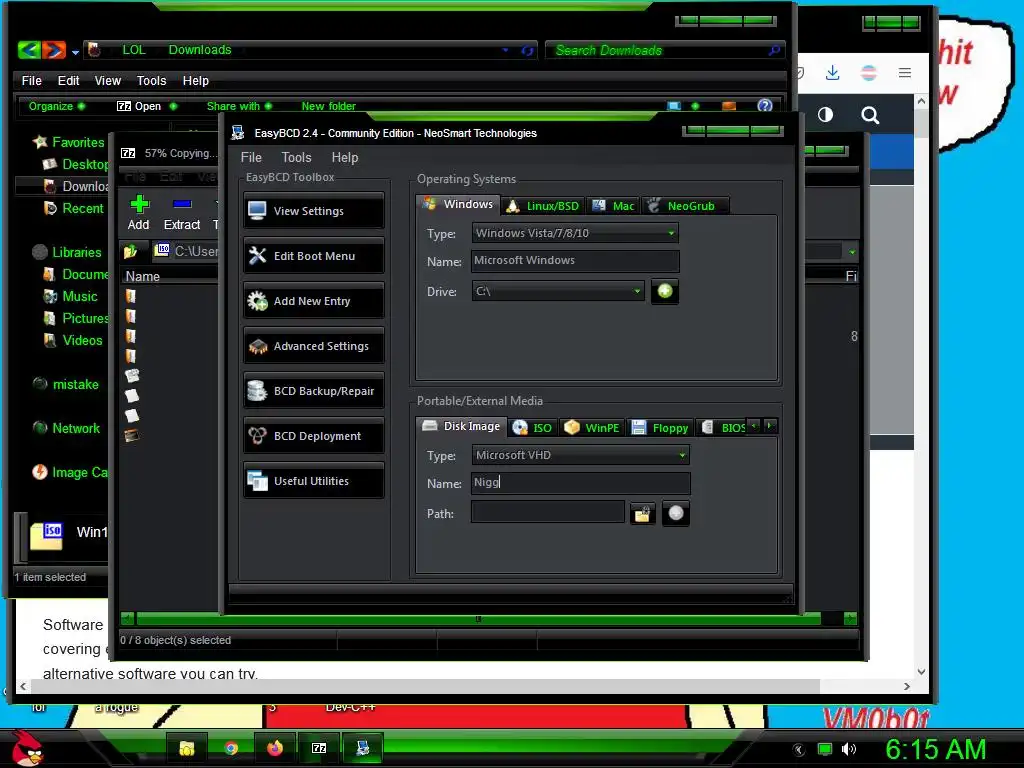Click the 7-Zip up-folder icon
Image resolution: width=1024 pixels, height=768 pixels.
131,251
